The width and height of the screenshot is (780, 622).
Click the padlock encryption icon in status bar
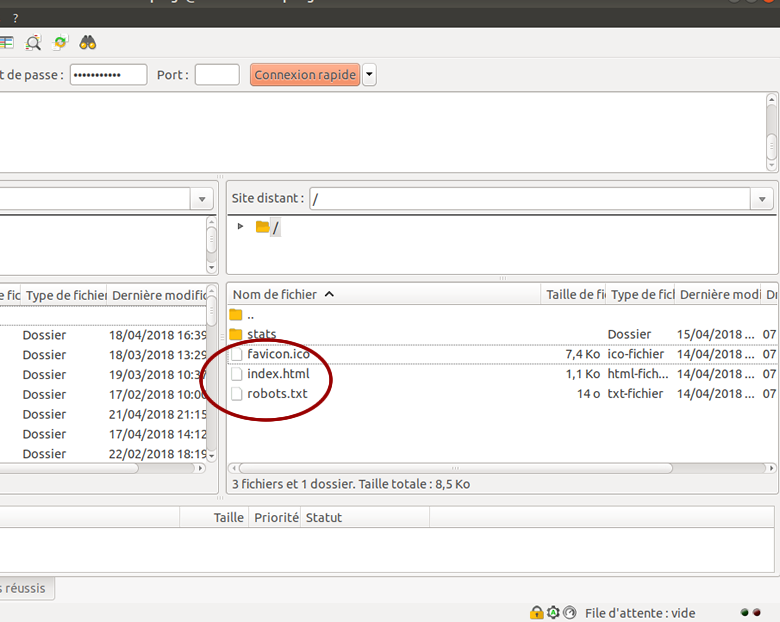click(x=537, y=613)
